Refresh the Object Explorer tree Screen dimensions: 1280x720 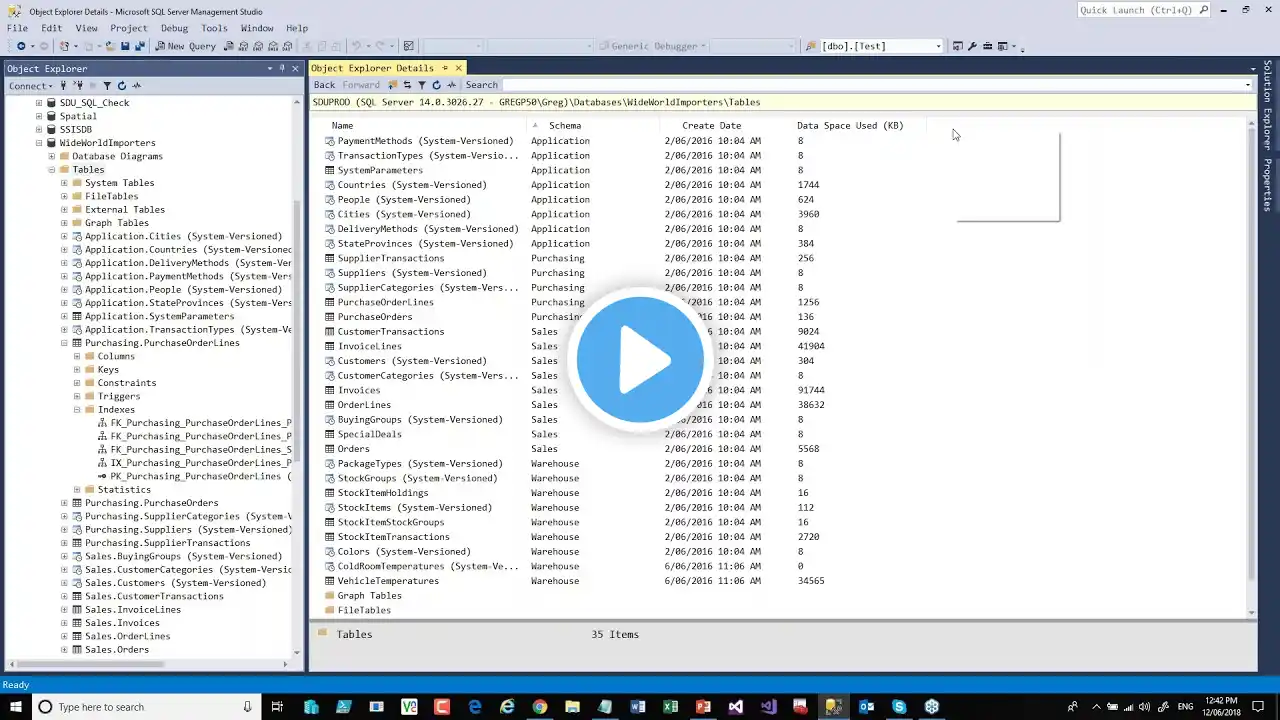tap(122, 86)
